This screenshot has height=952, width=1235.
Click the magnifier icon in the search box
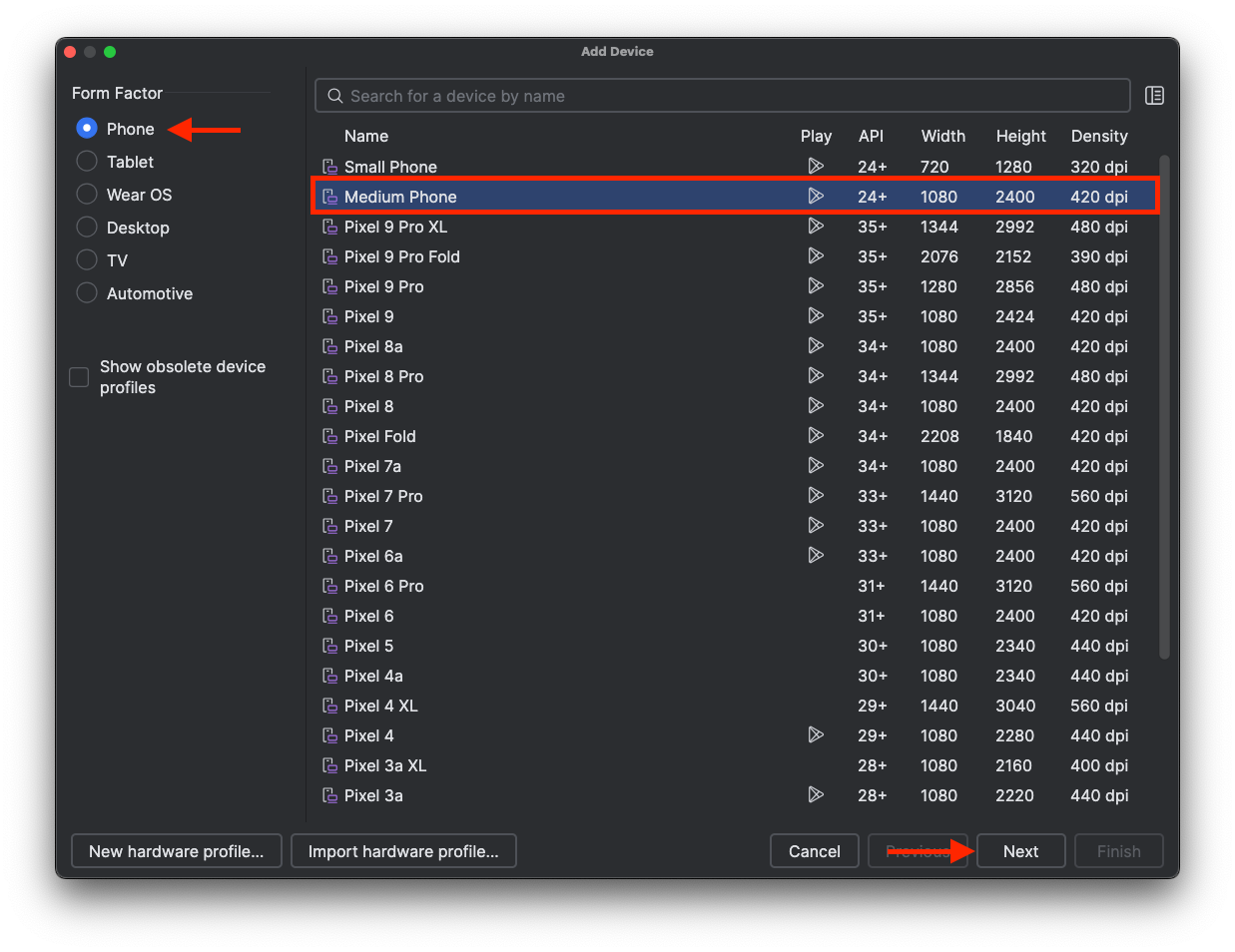[335, 96]
